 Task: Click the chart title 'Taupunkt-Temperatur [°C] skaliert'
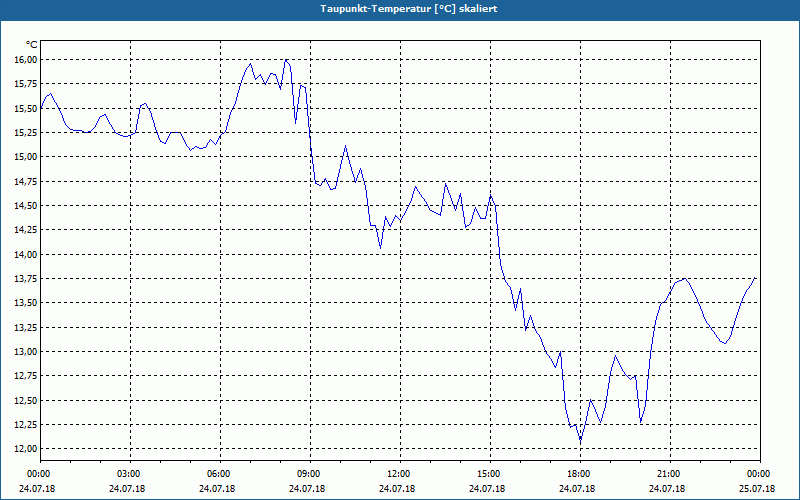(408, 9)
